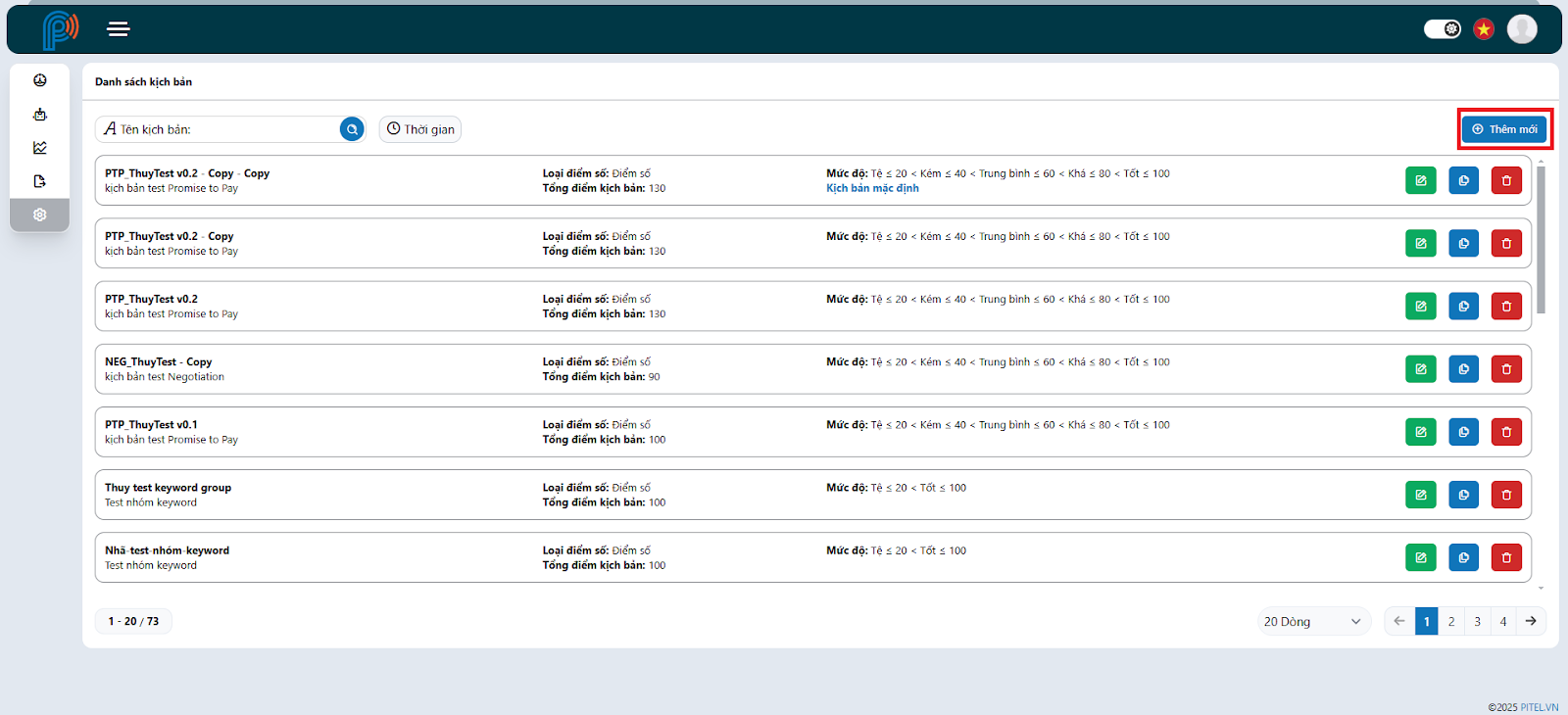Duplicate the NEG_ThuyTest - Copy script
This screenshot has width=1568, height=715.
[1464, 369]
